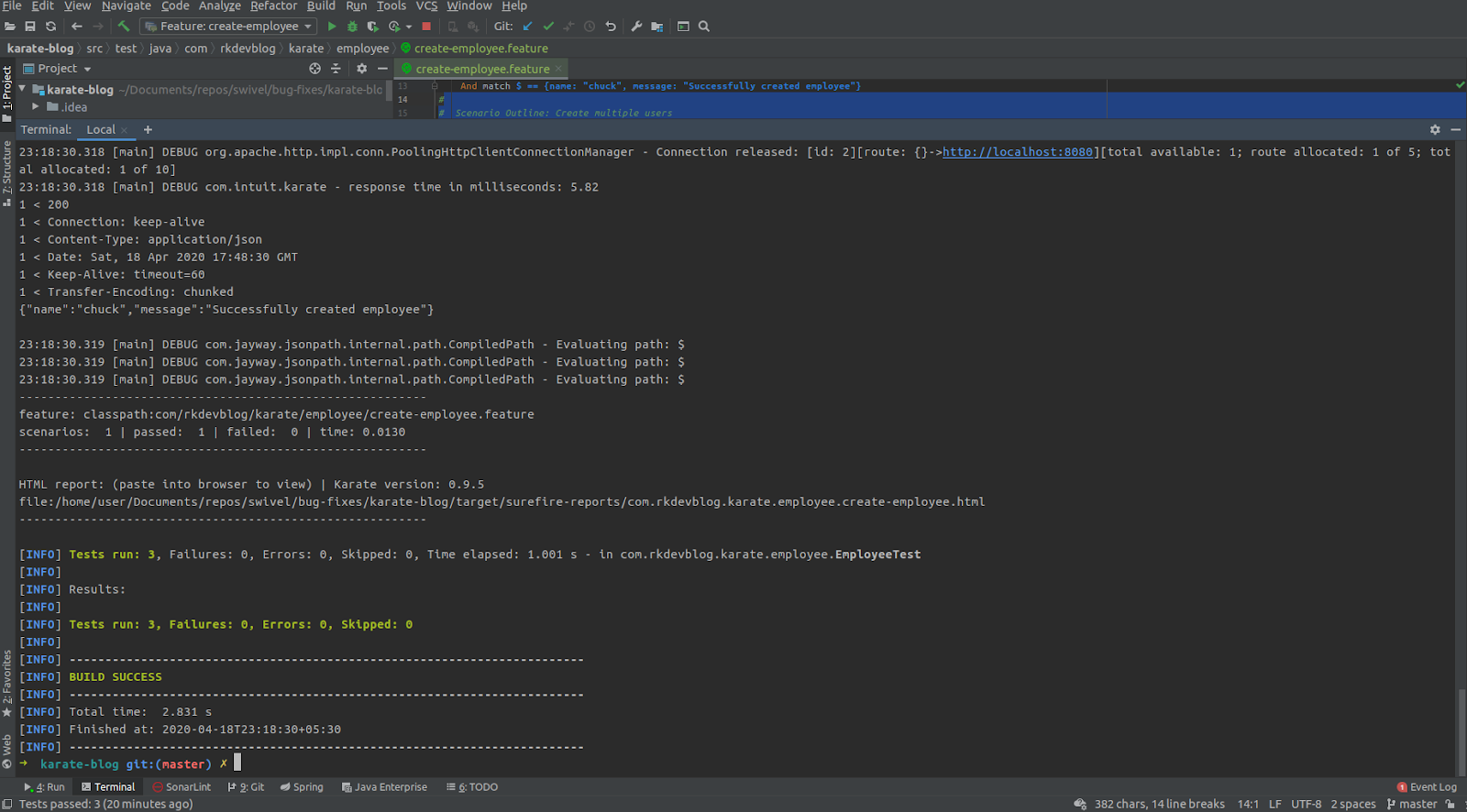1467x812 pixels.
Task: Toggle the SonarLint tool window
Action: (182, 787)
